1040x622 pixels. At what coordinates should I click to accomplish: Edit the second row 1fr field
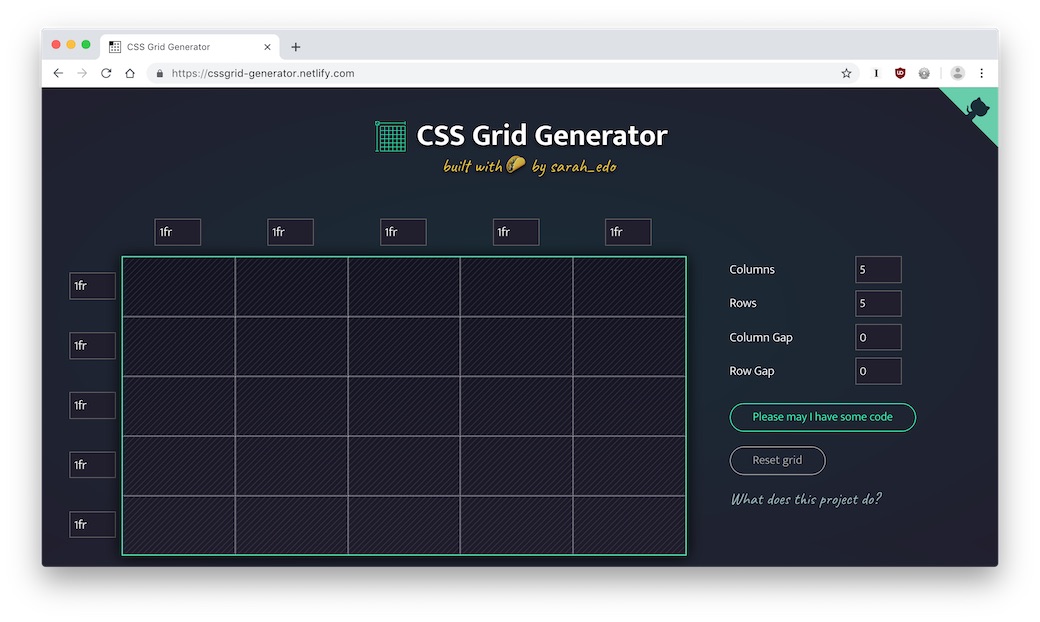92,345
